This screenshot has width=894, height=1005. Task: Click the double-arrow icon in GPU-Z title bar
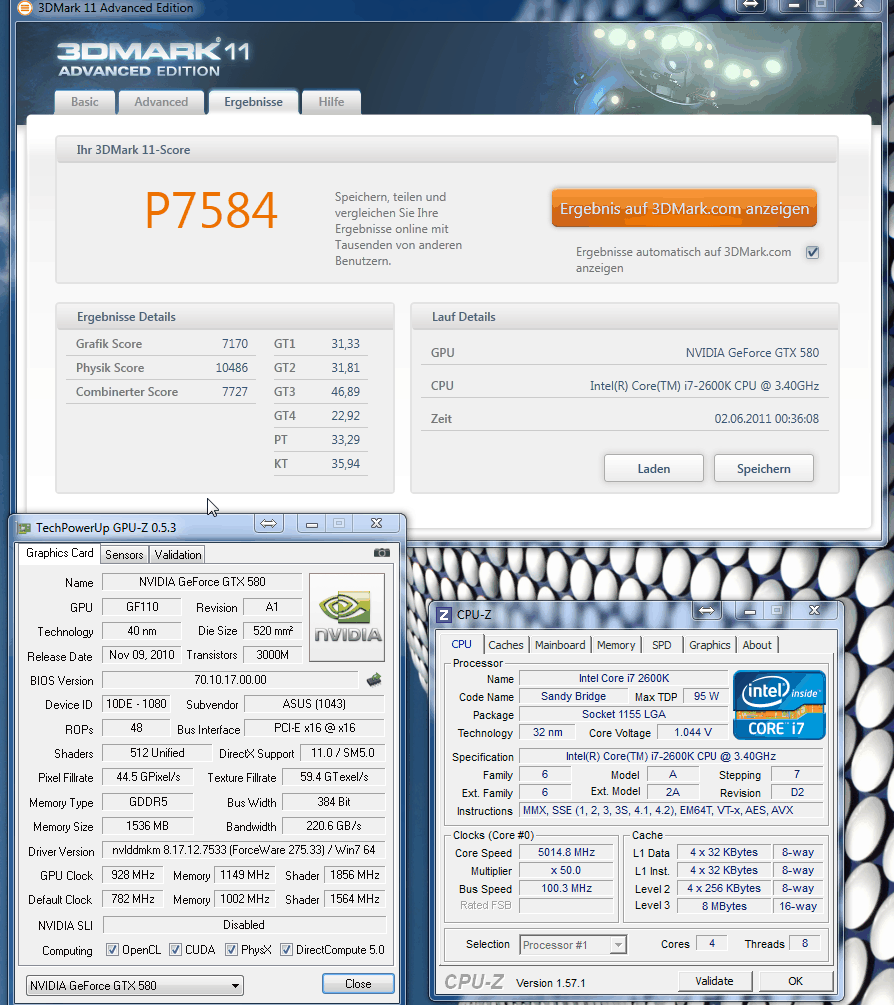coord(268,524)
